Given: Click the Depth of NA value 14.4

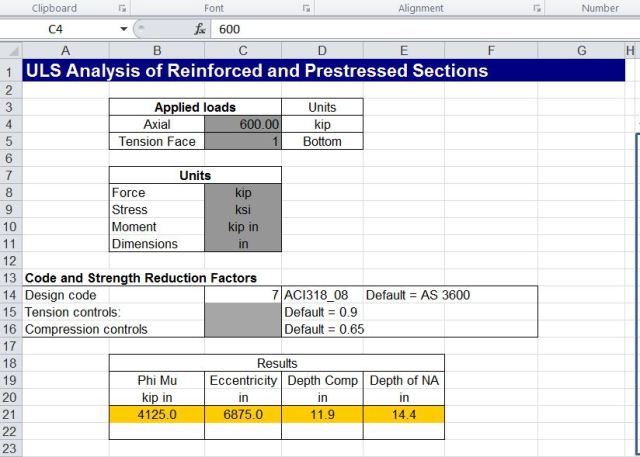Looking at the screenshot, I should point(404,414).
